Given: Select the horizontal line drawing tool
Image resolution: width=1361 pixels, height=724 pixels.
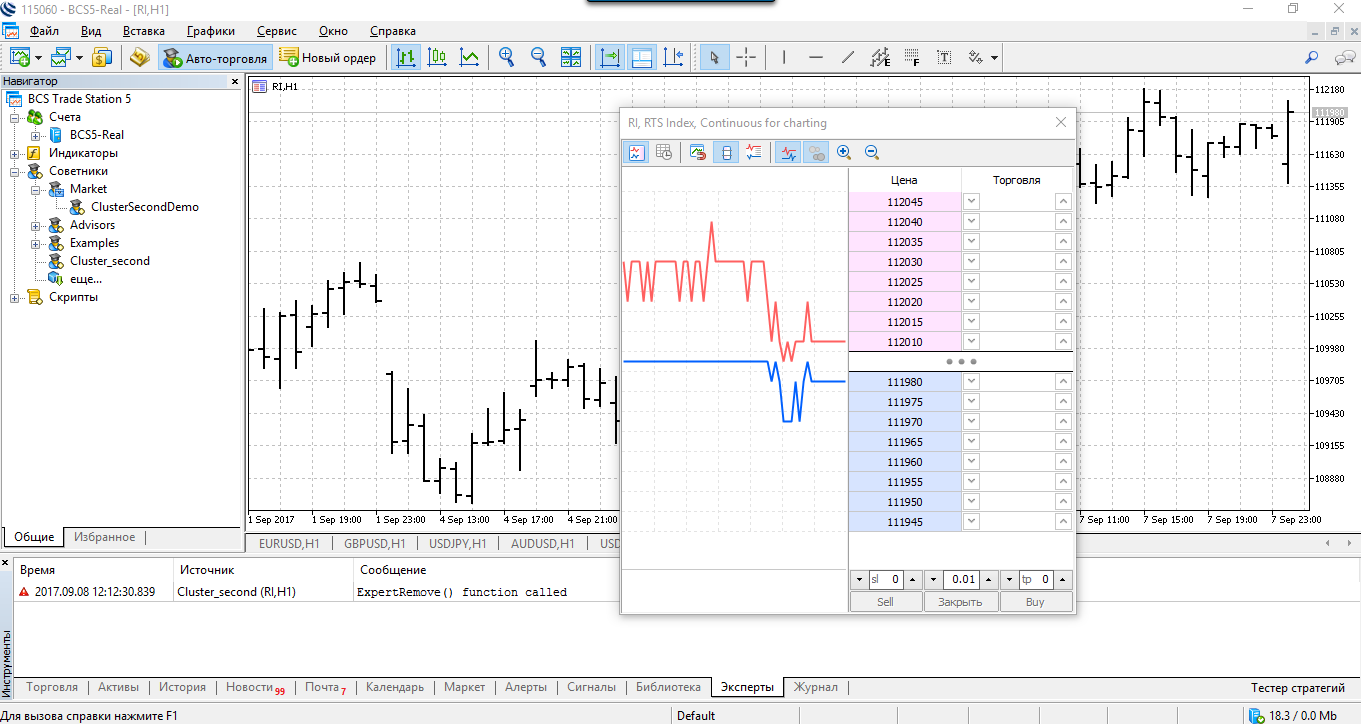Looking at the screenshot, I should [816, 57].
